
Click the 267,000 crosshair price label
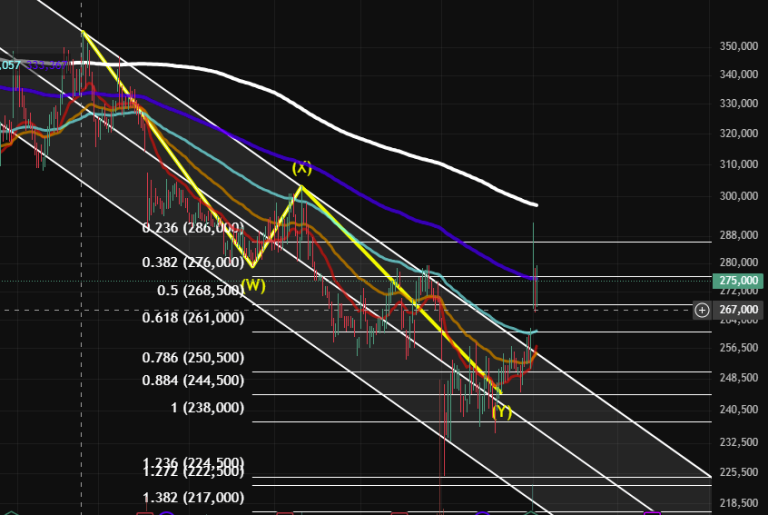(x=738, y=310)
